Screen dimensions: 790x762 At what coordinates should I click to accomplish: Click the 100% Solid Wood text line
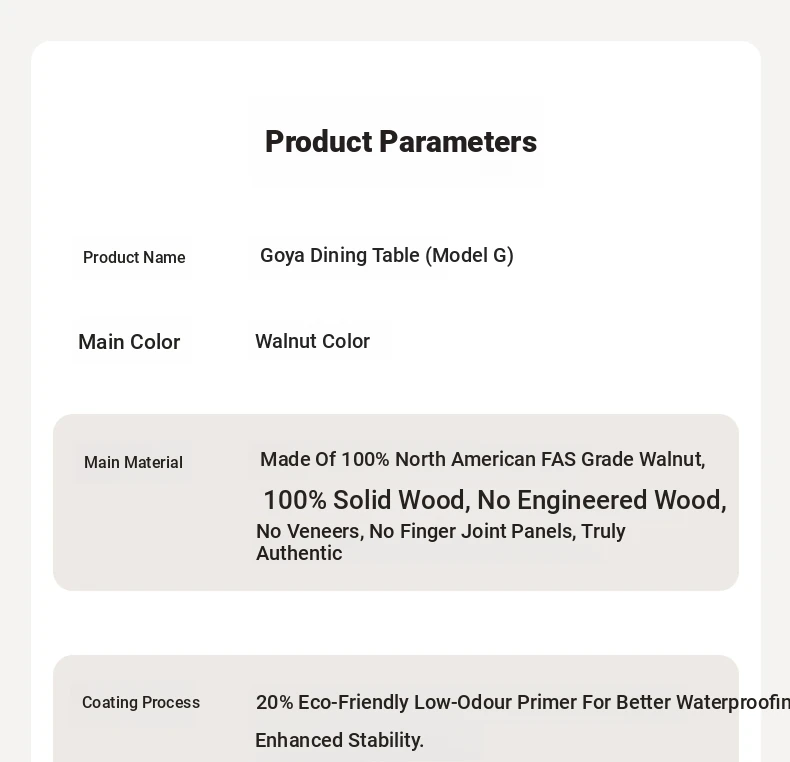495,500
